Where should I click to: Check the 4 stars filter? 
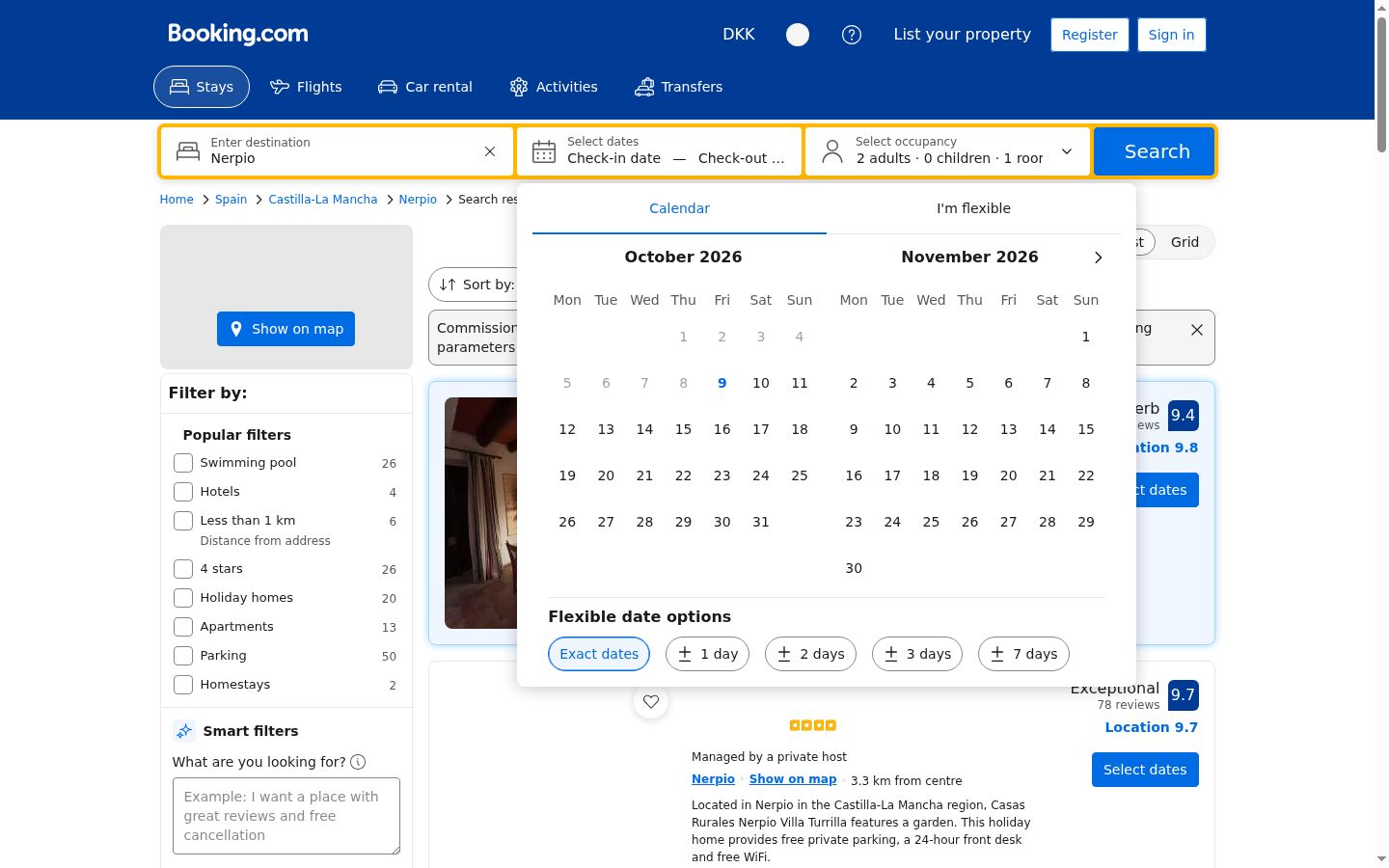[x=183, y=569]
